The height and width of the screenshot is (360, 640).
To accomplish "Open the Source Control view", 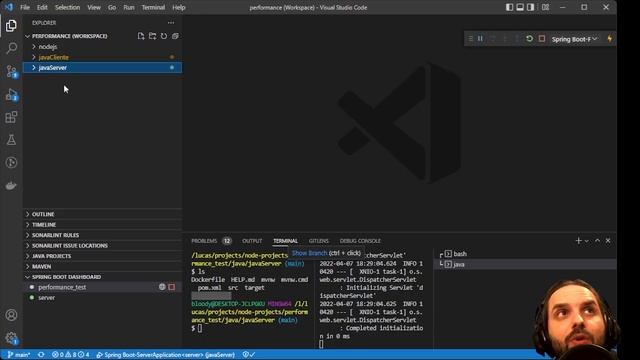I will [11, 71].
